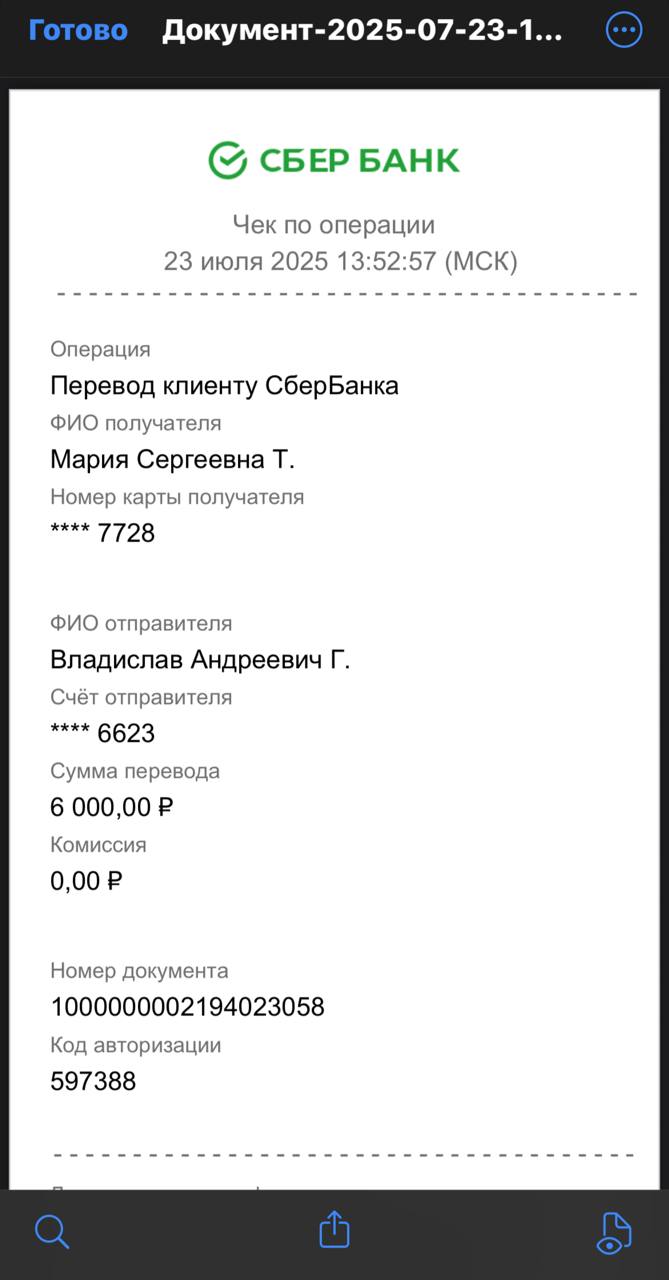Tap sender name Владислав Андреевич Г.
Screen dimensions: 669x1280
200,660
